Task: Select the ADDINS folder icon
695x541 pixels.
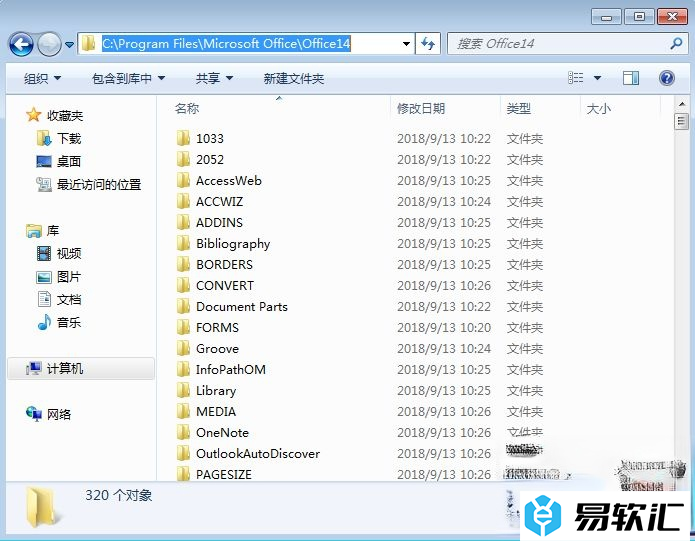Action: pyautogui.click(x=183, y=222)
